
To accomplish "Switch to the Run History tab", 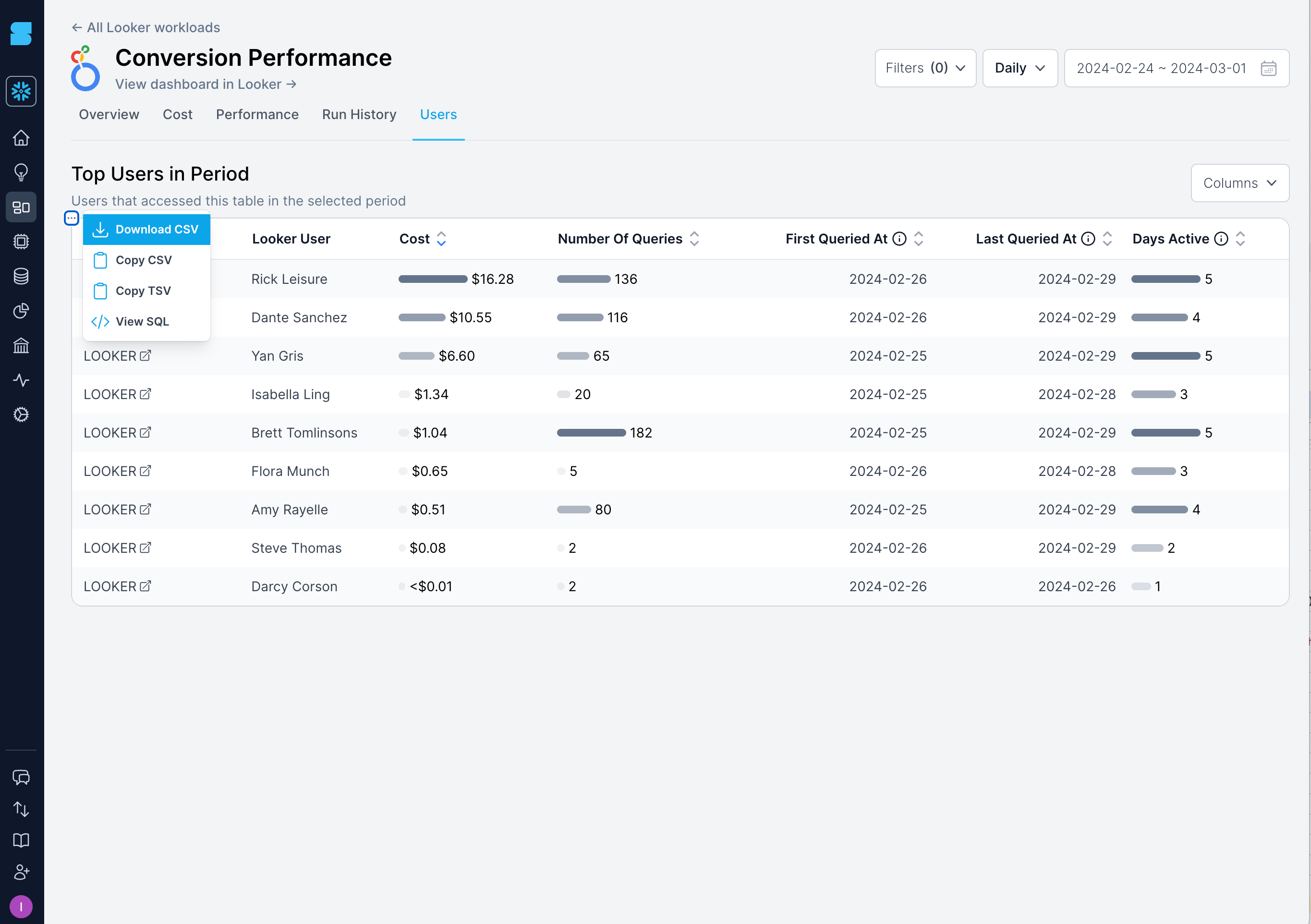I will [x=359, y=115].
